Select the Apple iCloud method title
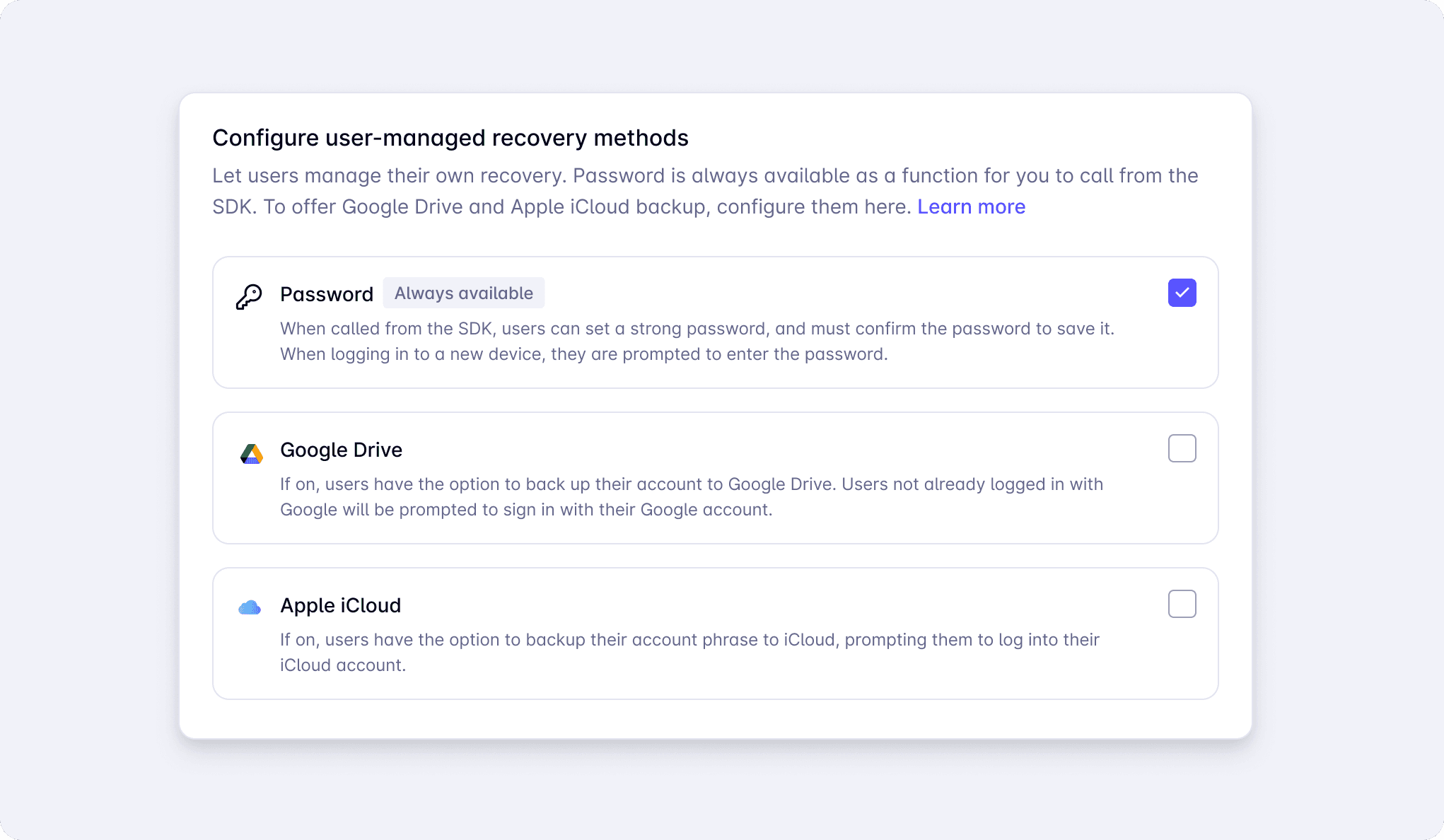 click(340, 605)
